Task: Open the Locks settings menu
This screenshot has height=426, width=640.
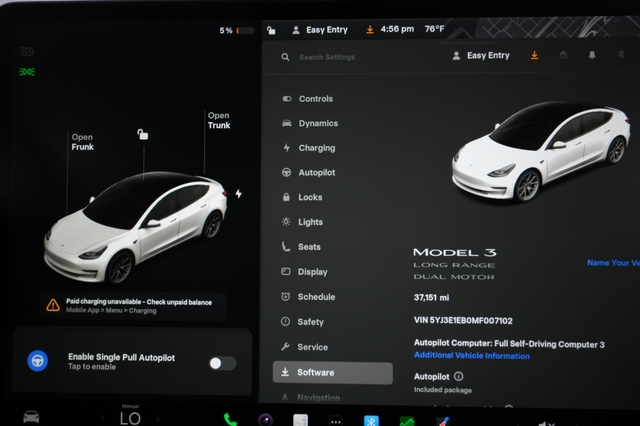Action: coord(302,197)
